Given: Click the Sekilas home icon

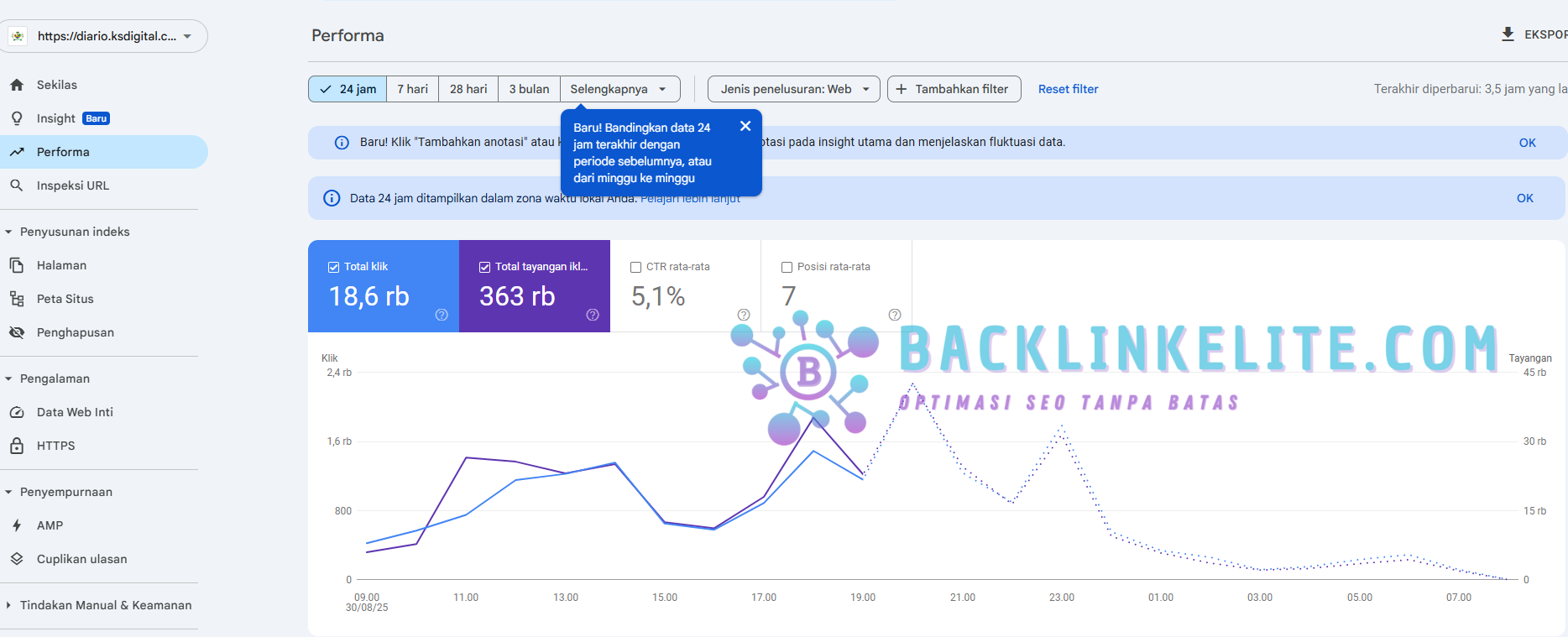Looking at the screenshot, I should click(17, 85).
